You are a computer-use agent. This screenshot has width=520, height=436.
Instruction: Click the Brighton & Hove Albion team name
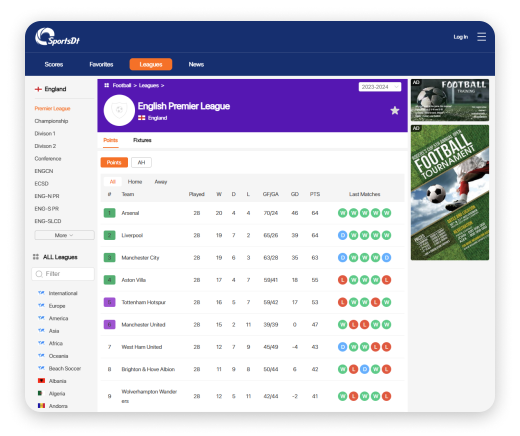(x=148, y=369)
